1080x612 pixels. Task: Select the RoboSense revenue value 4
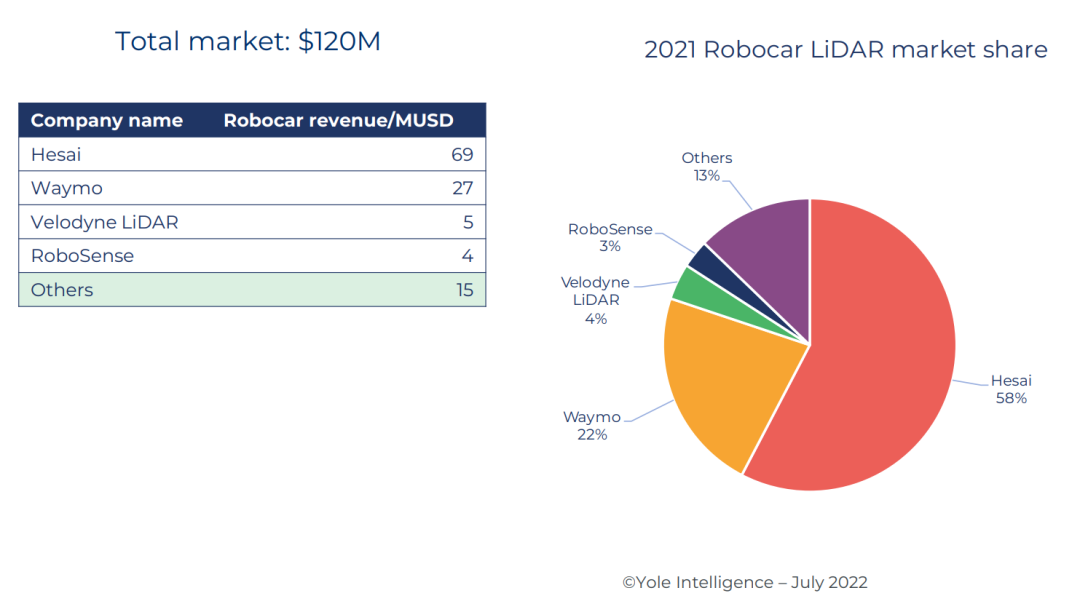tap(467, 256)
